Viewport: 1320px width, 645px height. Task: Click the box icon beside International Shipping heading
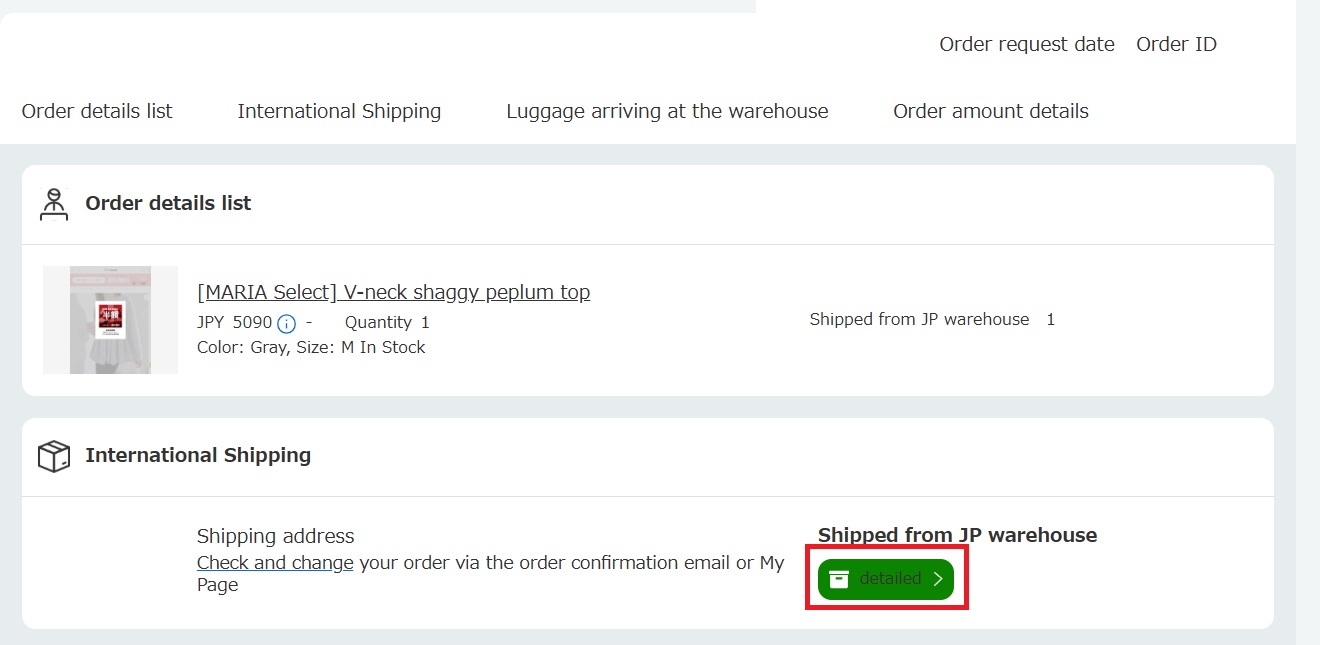click(x=53, y=456)
